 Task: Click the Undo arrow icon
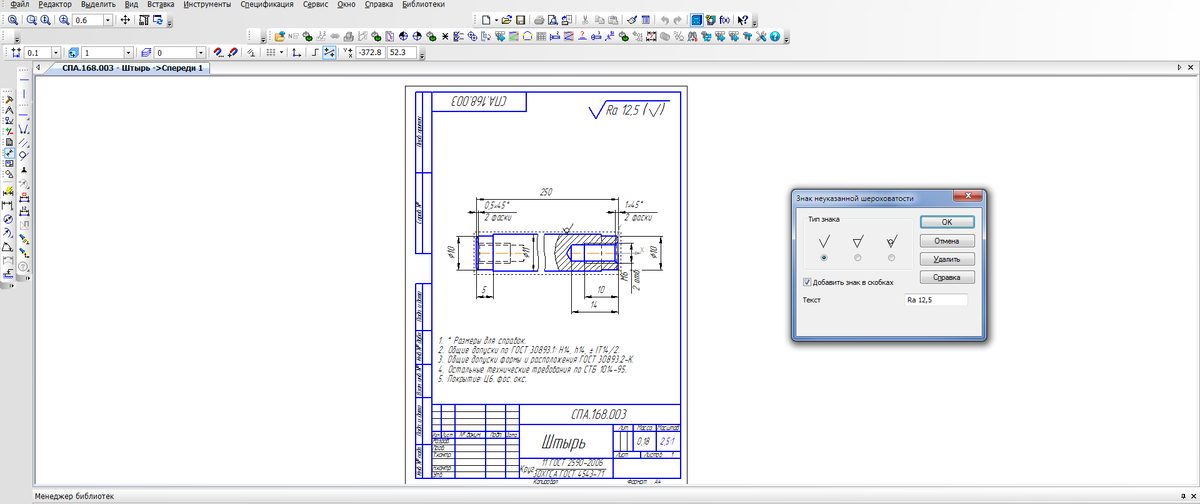(665, 20)
